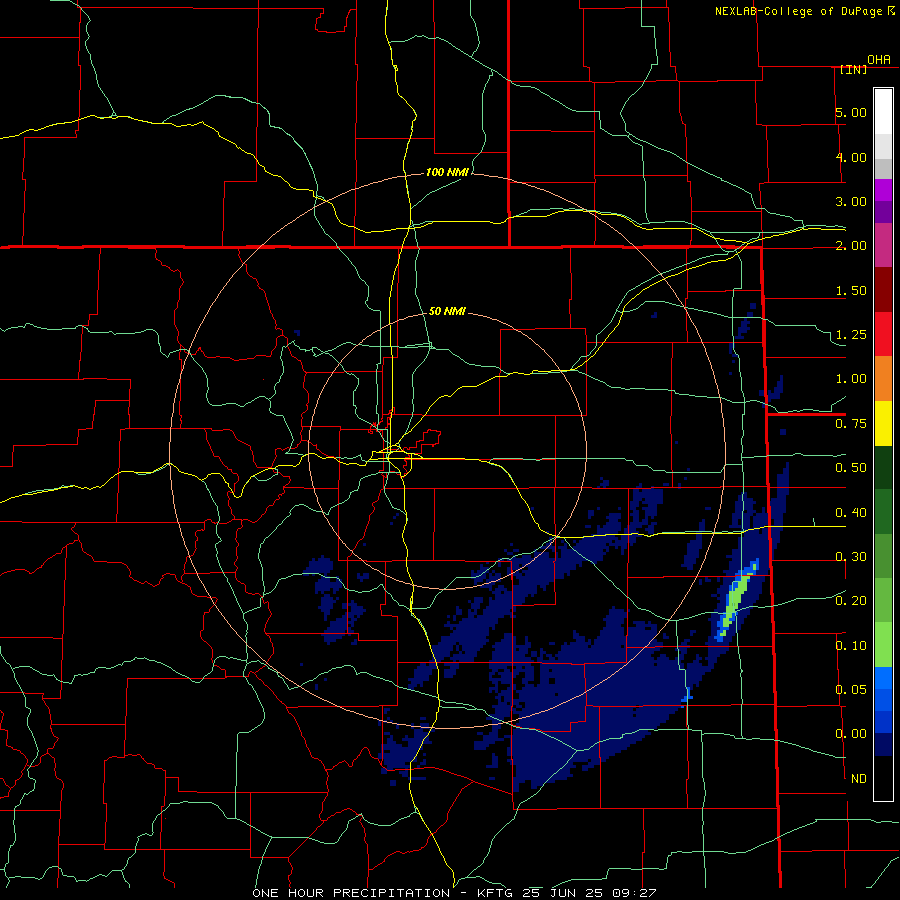Click the 4.00 legend value

point(851,157)
